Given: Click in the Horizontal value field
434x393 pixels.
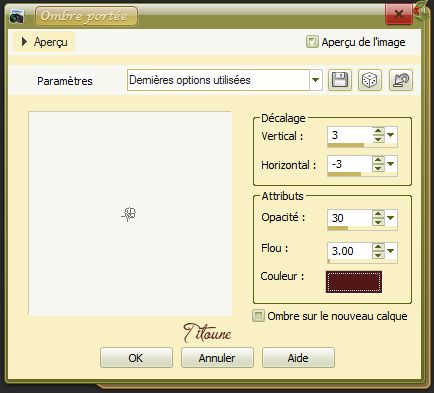Looking at the screenshot, I should (350, 164).
